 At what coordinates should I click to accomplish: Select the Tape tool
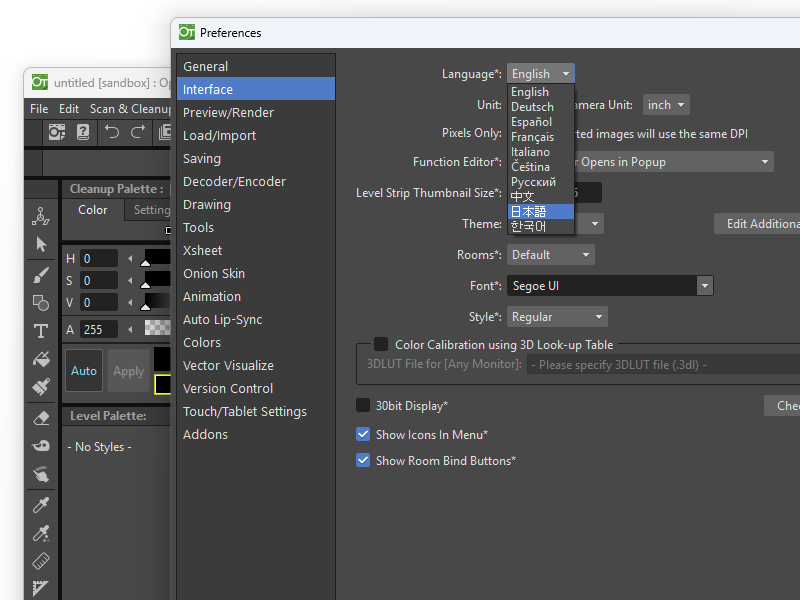click(x=41, y=446)
